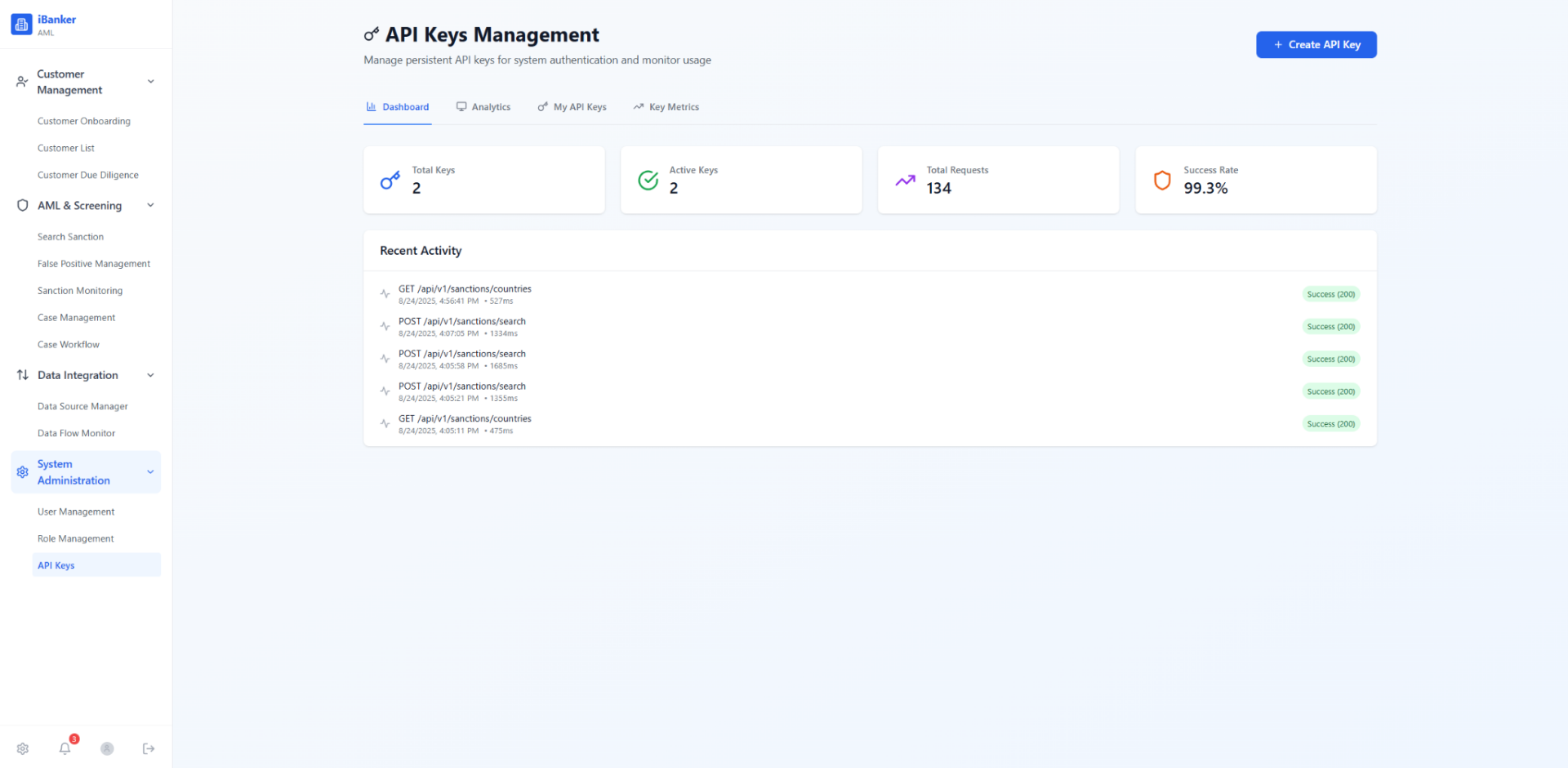Click the iBanker logo icon
This screenshot has height=768, width=1568.
pyautogui.click(x=22, y=25)
